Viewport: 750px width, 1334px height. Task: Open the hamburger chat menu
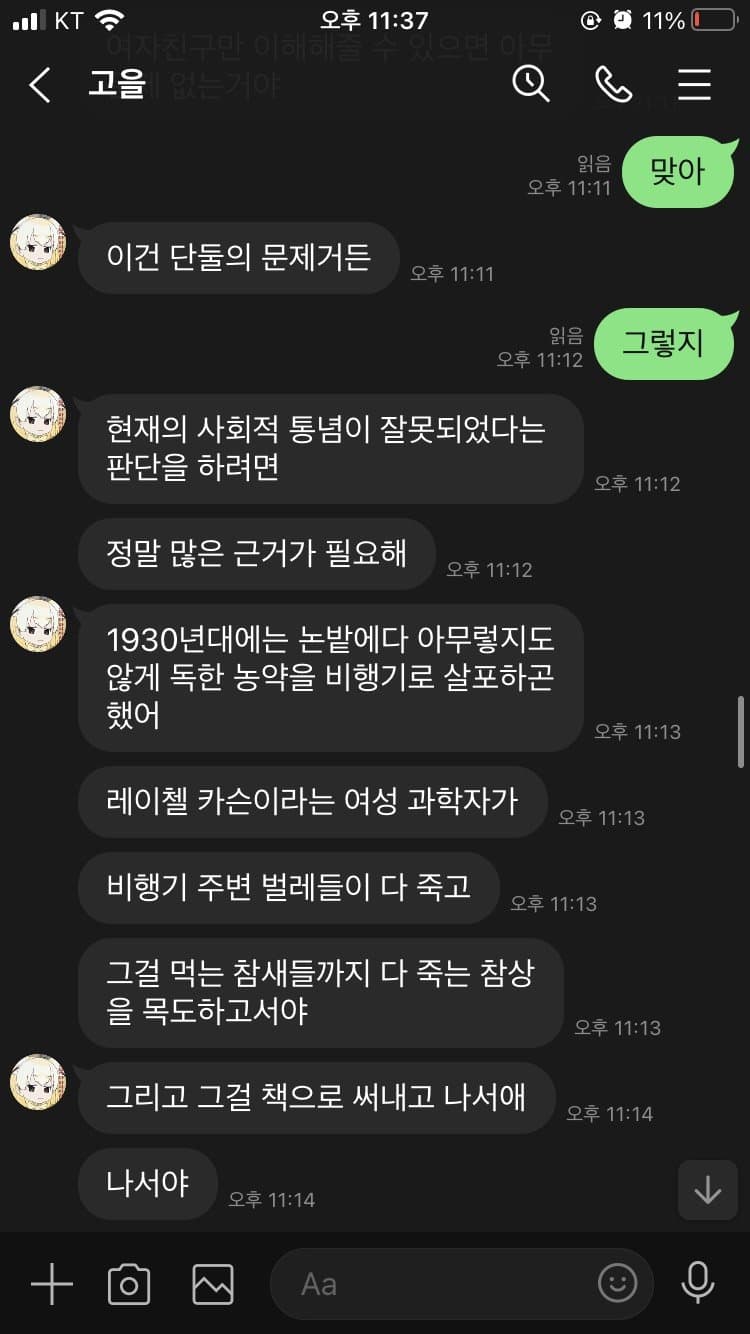(x=694, y=85)
